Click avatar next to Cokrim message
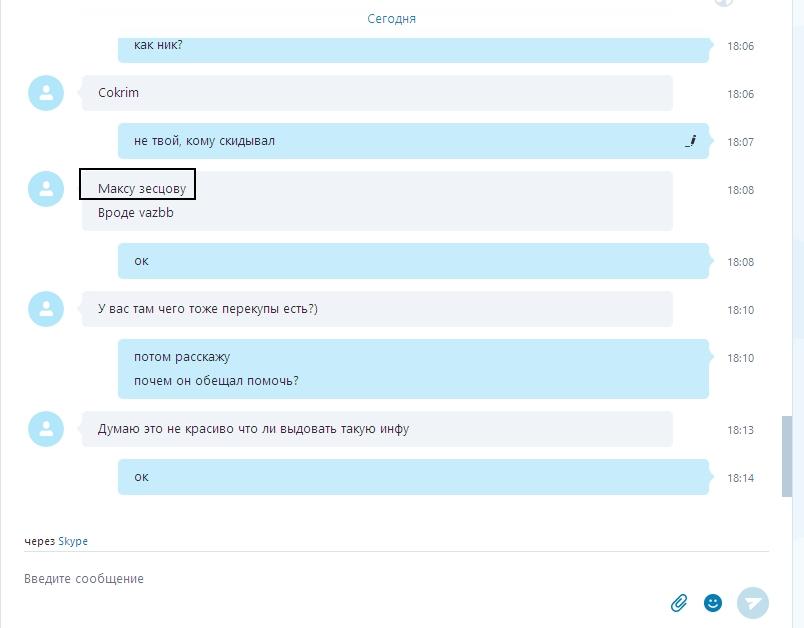This screenshot has height=628, width=804. coord(46,93)
